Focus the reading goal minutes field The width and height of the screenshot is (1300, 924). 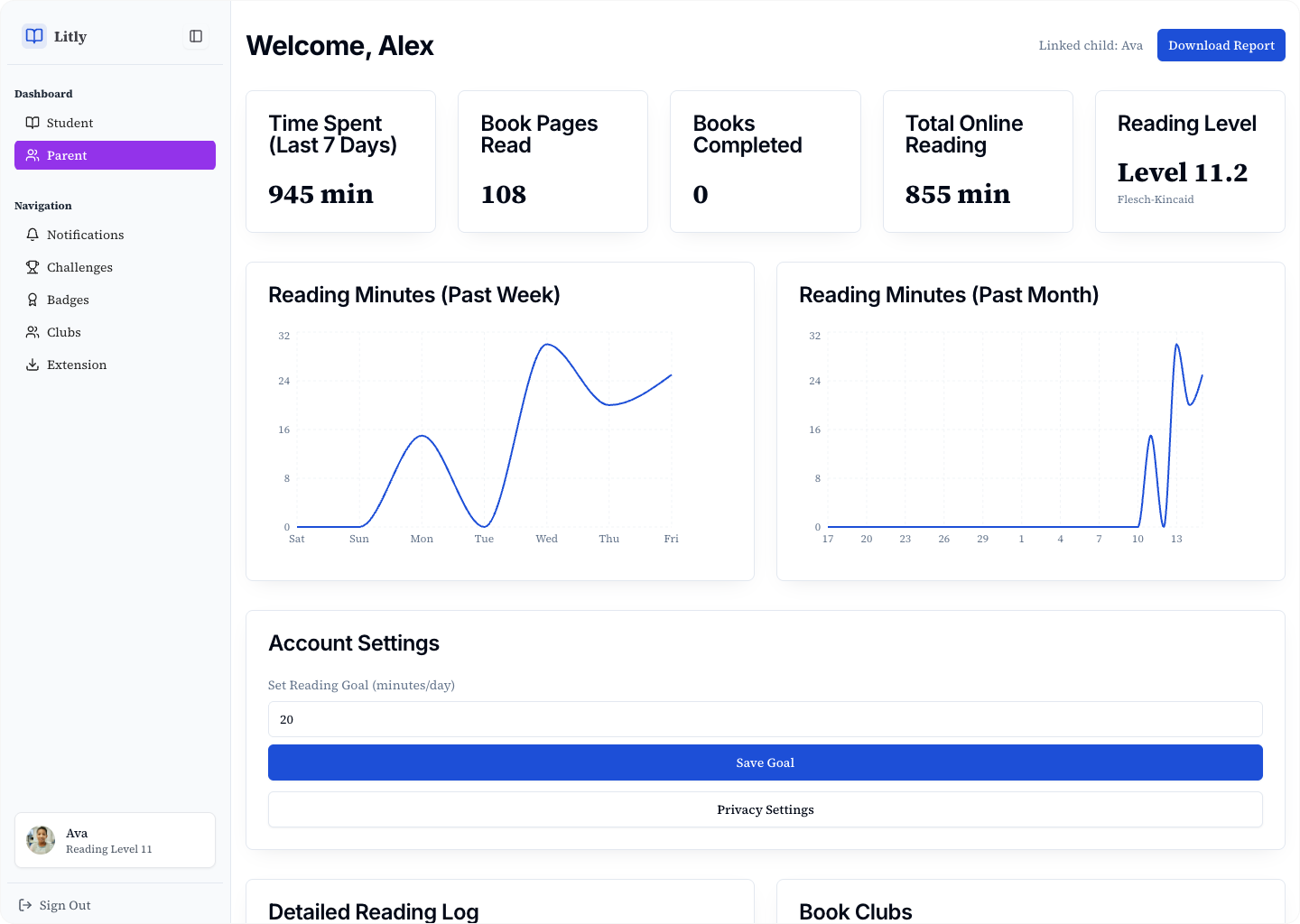[765, 719]
